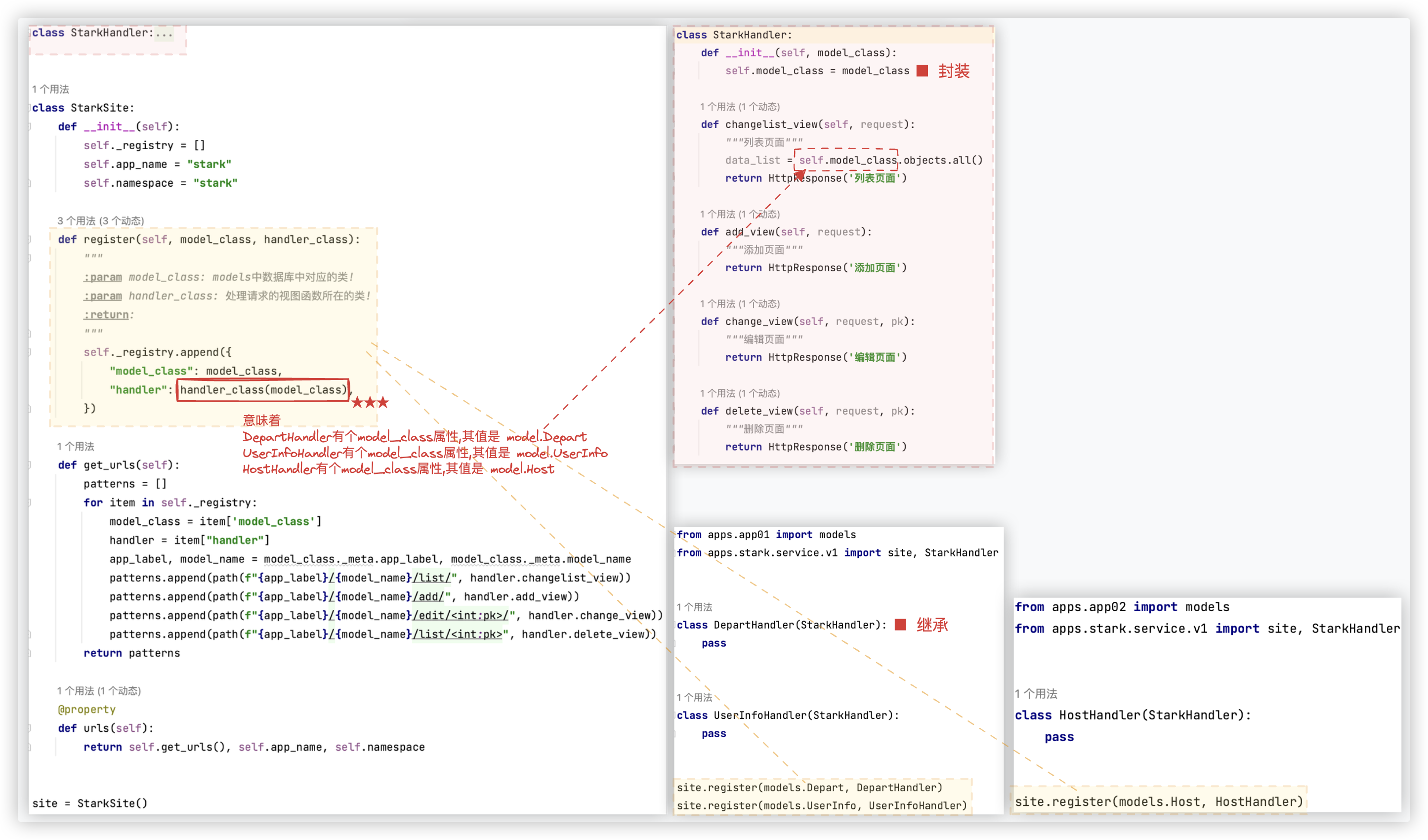Viewport: 1428px width, 840px height.
Task: Click the red 意味着 annotation text
Action: coord(261,420)
